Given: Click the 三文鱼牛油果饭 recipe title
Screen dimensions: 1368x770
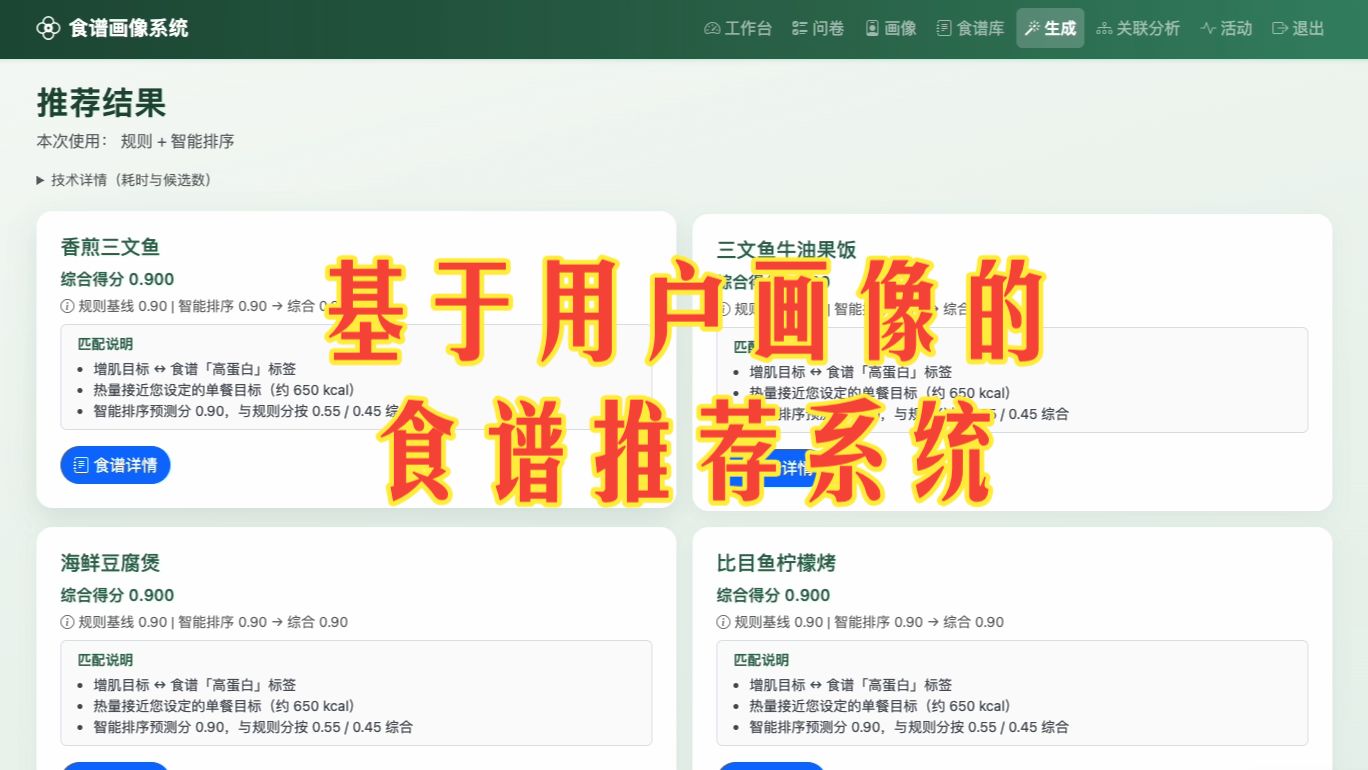Looking at the screenshot, I should [x=786, y=250].
